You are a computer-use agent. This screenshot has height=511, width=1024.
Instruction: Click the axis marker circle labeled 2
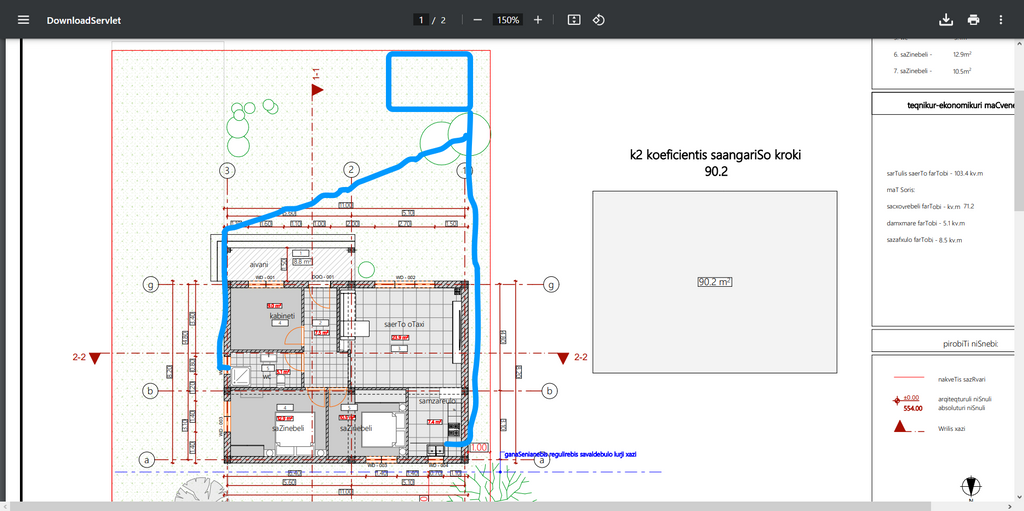pyautogui.click(x=352, y=171)
